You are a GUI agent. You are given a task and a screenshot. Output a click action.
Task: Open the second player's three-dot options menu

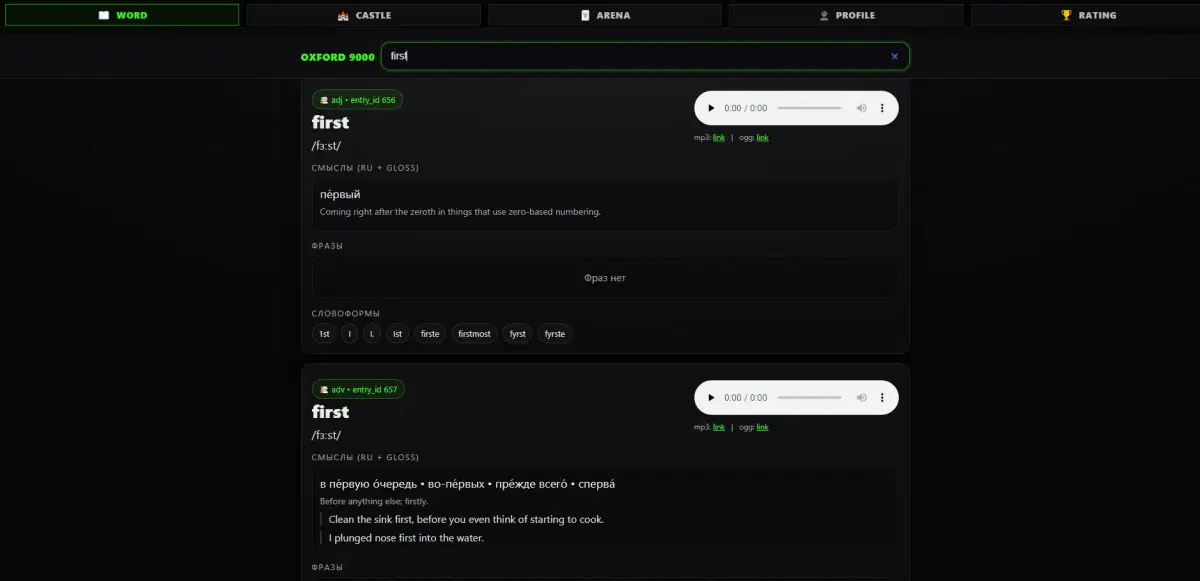[x=881, y=397]
